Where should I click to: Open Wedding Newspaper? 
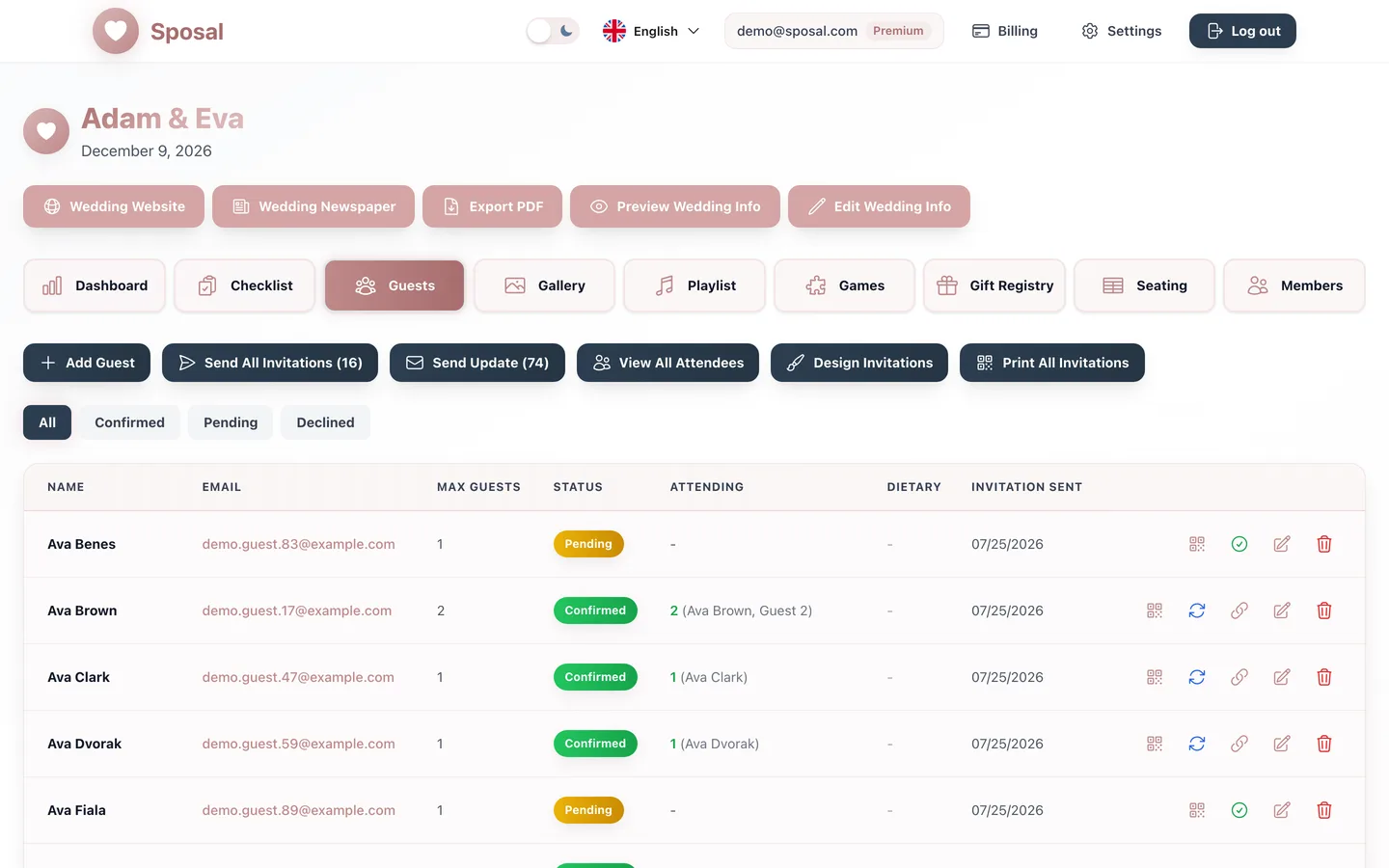coord(313,206)
